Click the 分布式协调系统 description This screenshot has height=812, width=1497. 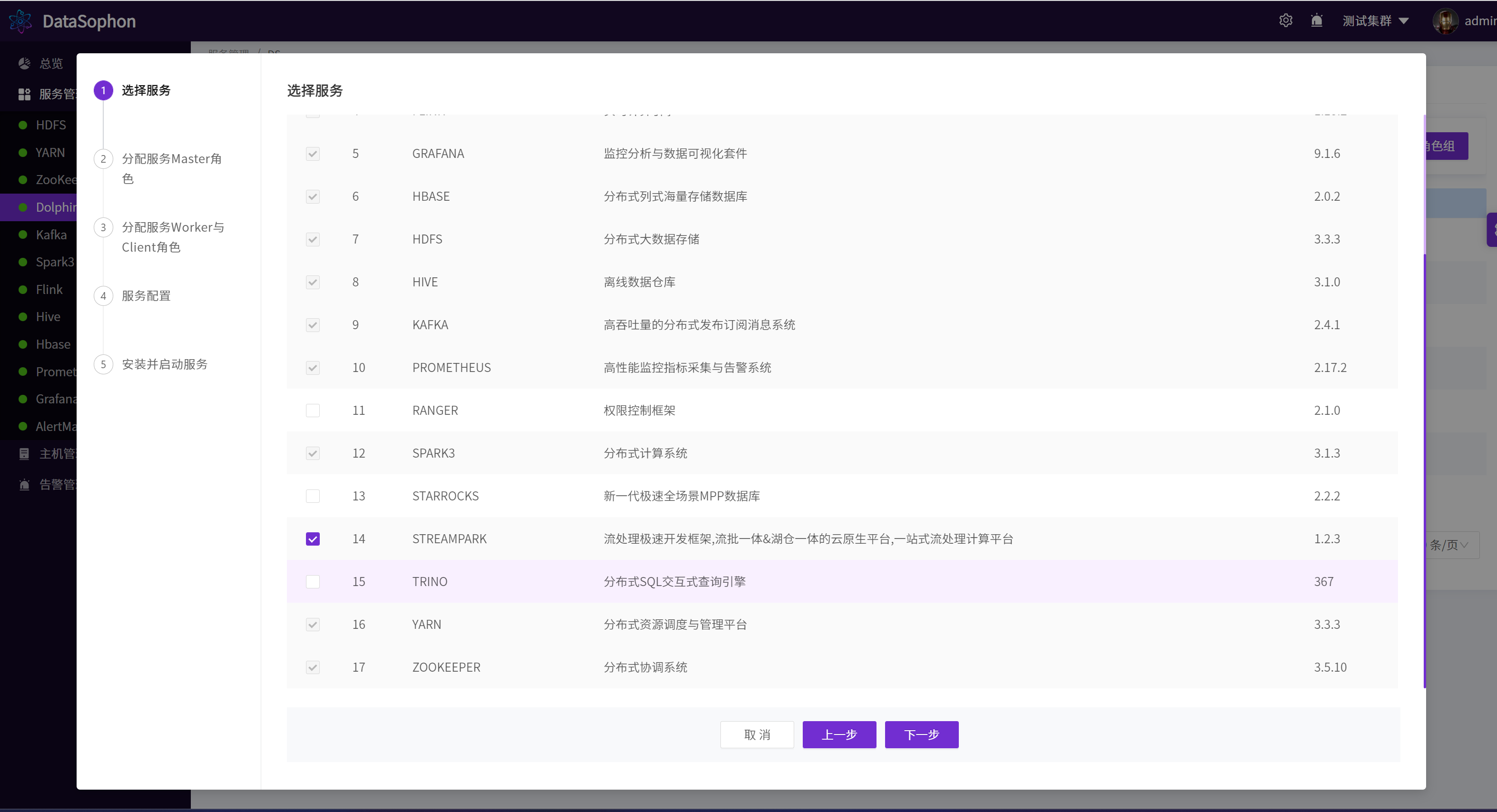645,667
